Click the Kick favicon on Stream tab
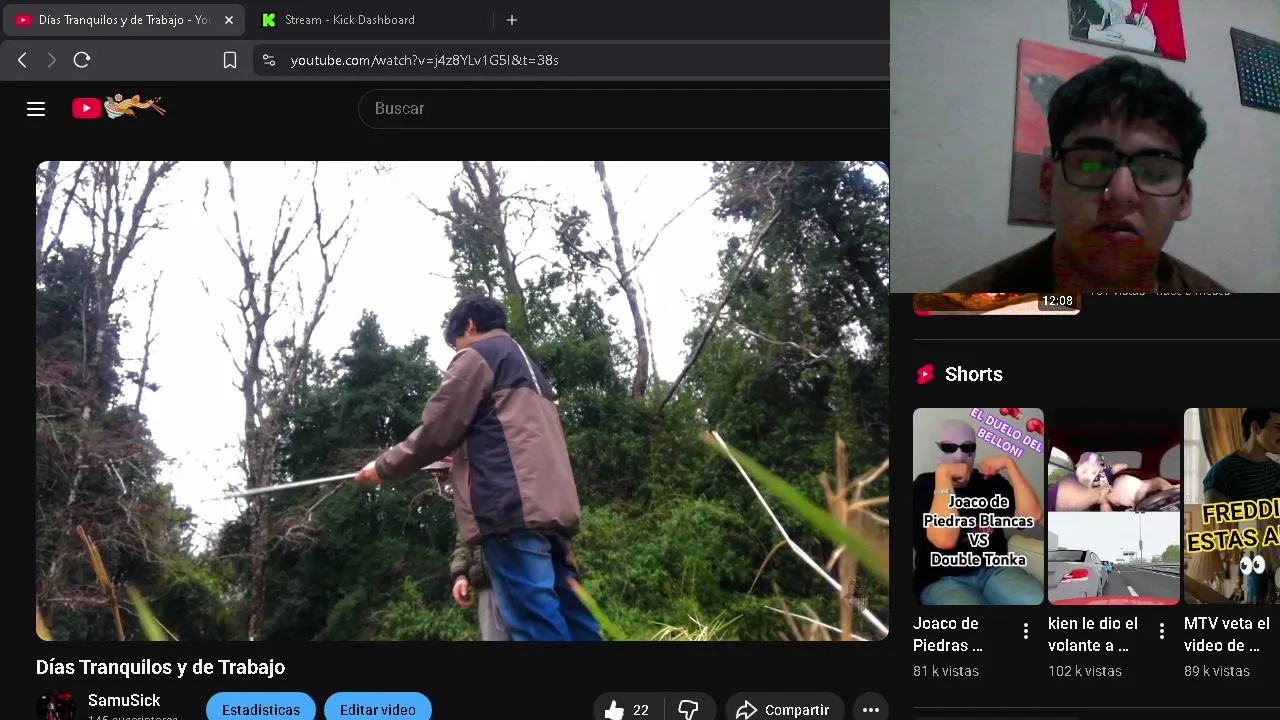Viewport: 1280px width, 720px height. click(x=268, y=20)
